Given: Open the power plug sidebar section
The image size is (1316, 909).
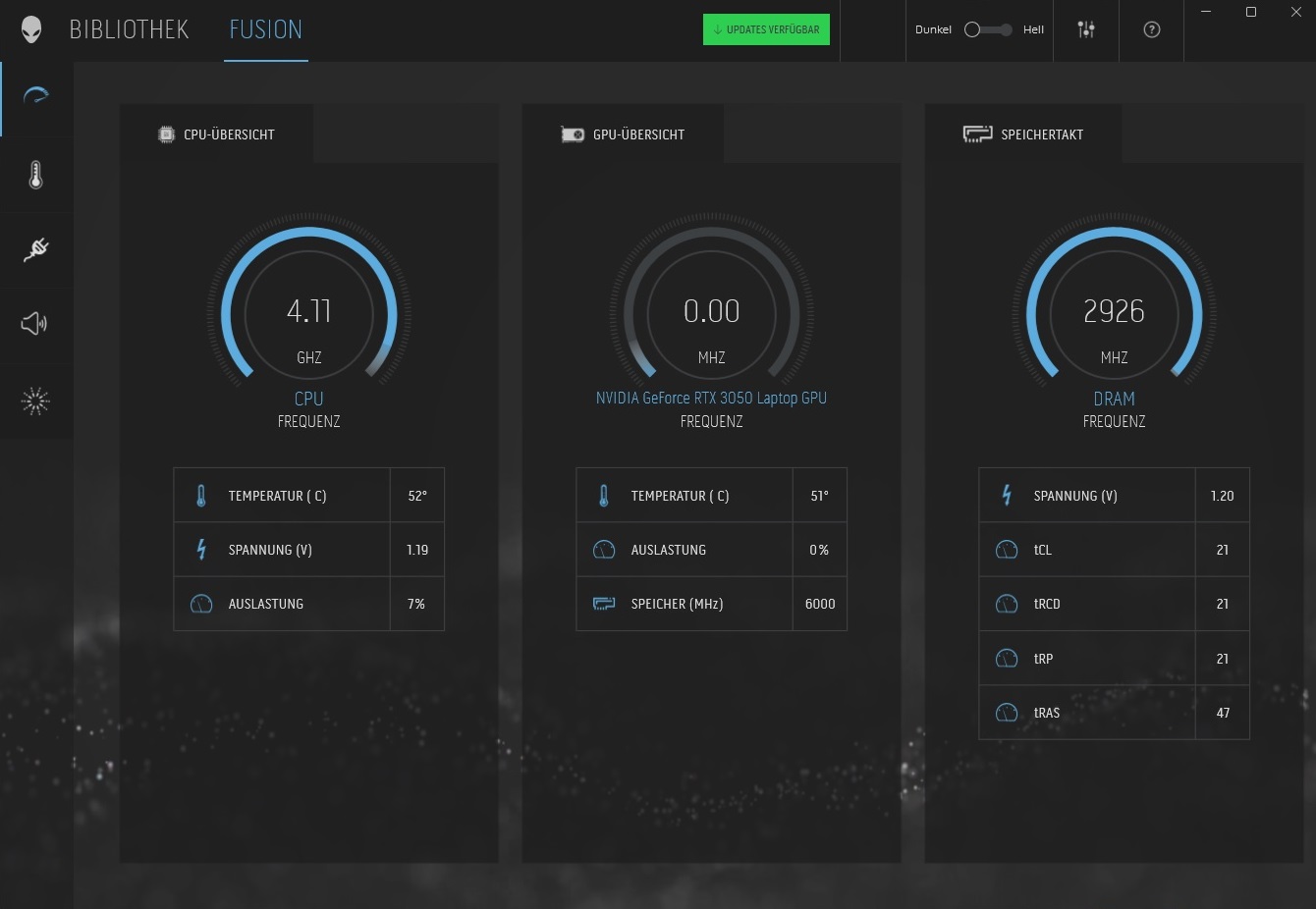Looking at the screenshot, I should [36, 249].
